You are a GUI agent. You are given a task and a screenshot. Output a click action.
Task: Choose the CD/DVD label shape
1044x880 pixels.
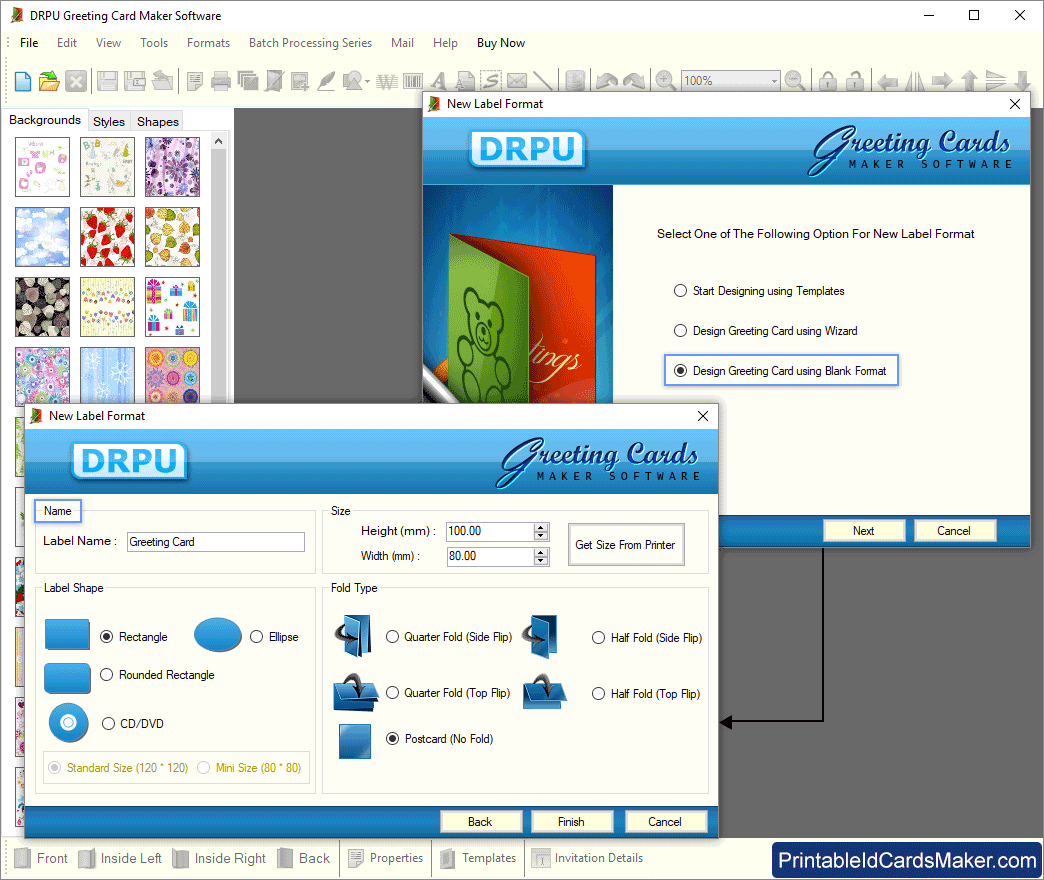(x=132, y=724)
